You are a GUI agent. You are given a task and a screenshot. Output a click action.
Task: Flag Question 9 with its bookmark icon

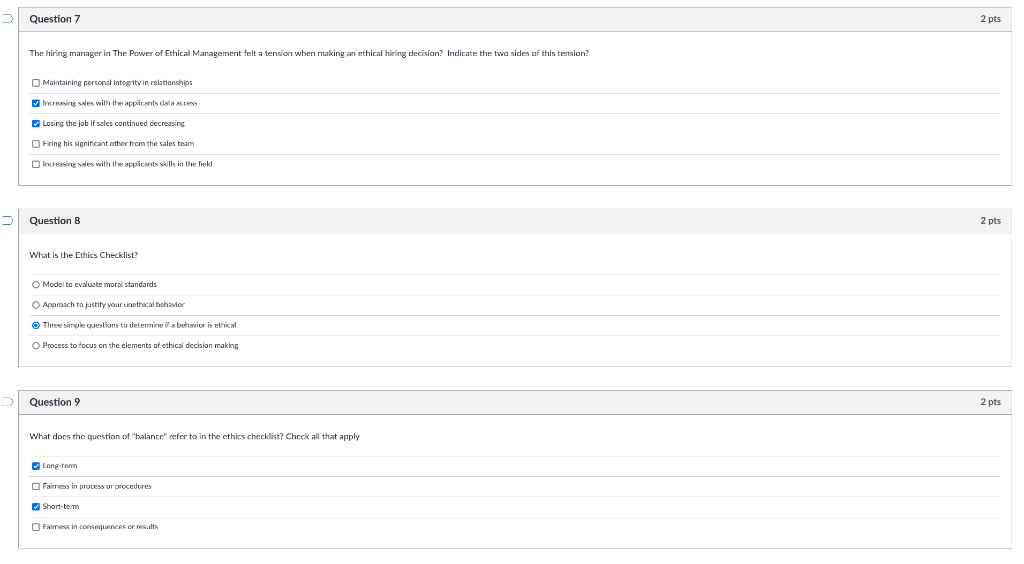point(7,402)
